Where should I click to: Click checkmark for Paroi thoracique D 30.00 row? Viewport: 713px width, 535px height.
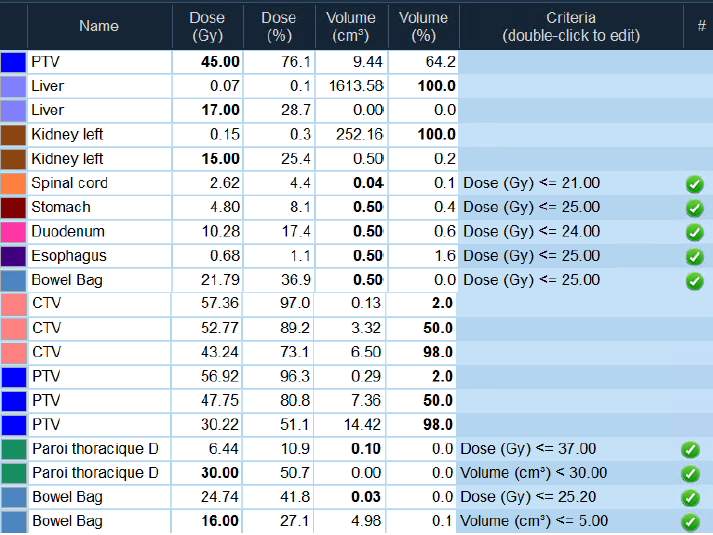pos(690,474)
